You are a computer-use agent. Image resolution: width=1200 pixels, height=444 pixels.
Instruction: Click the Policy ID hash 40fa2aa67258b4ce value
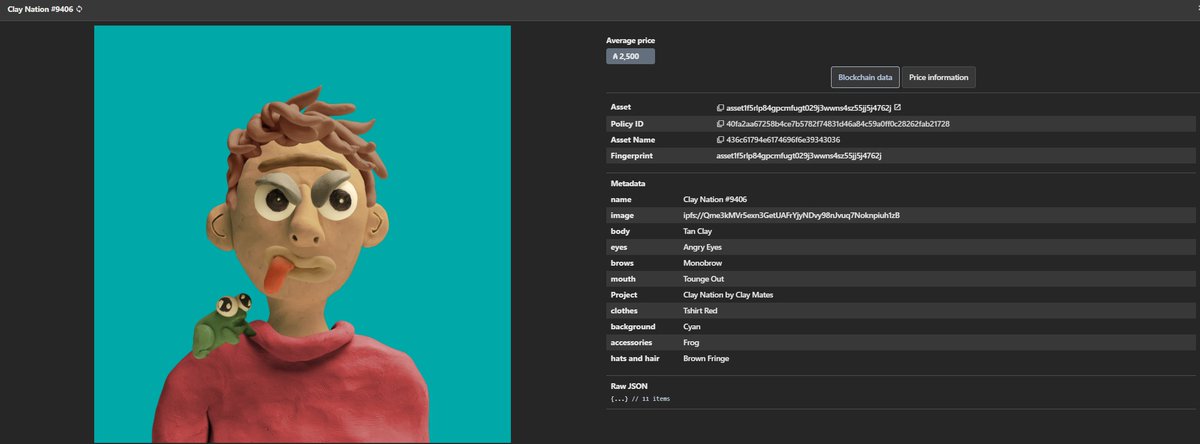pos(837,123)
